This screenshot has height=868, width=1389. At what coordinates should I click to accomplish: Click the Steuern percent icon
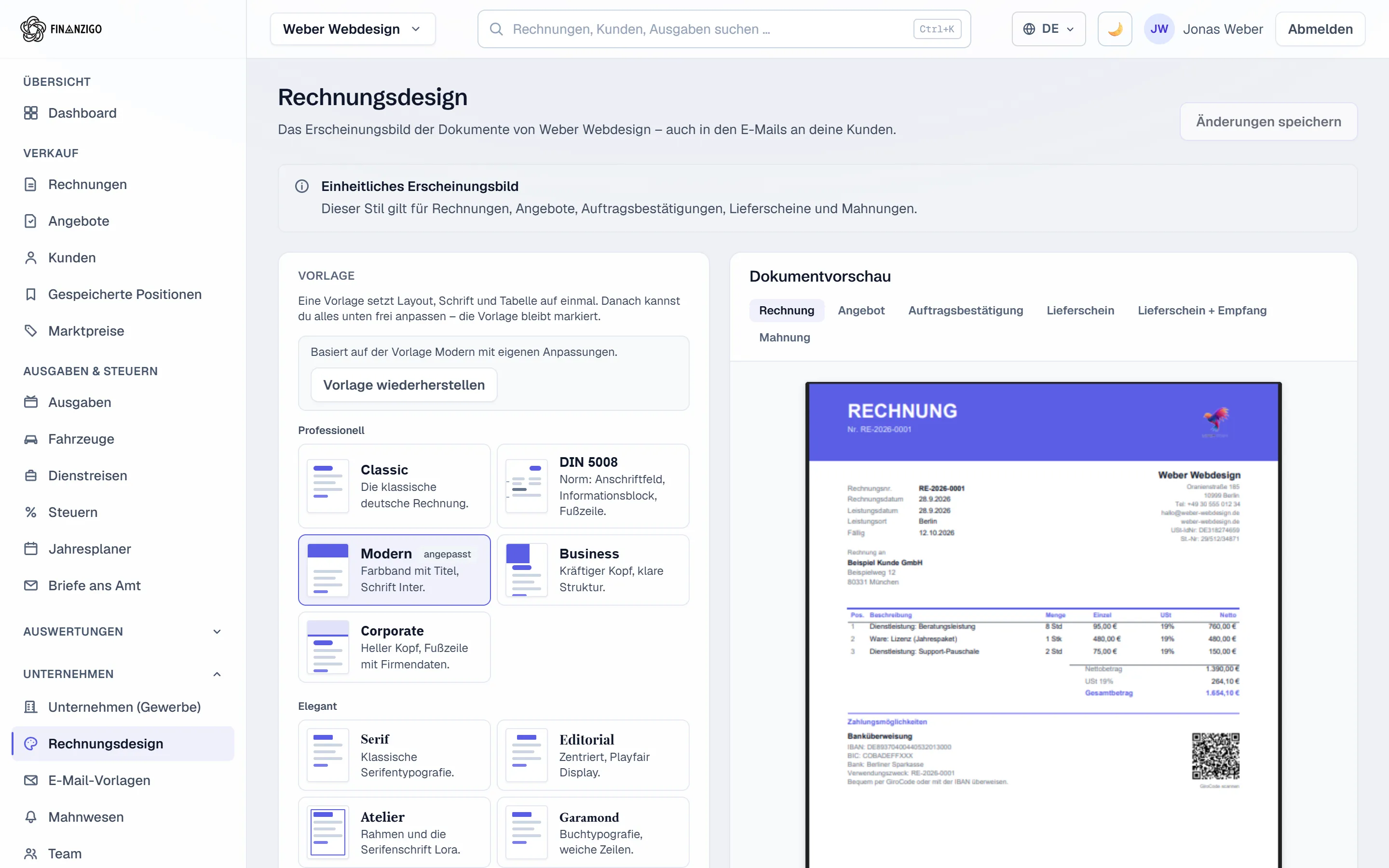[31, 513]
